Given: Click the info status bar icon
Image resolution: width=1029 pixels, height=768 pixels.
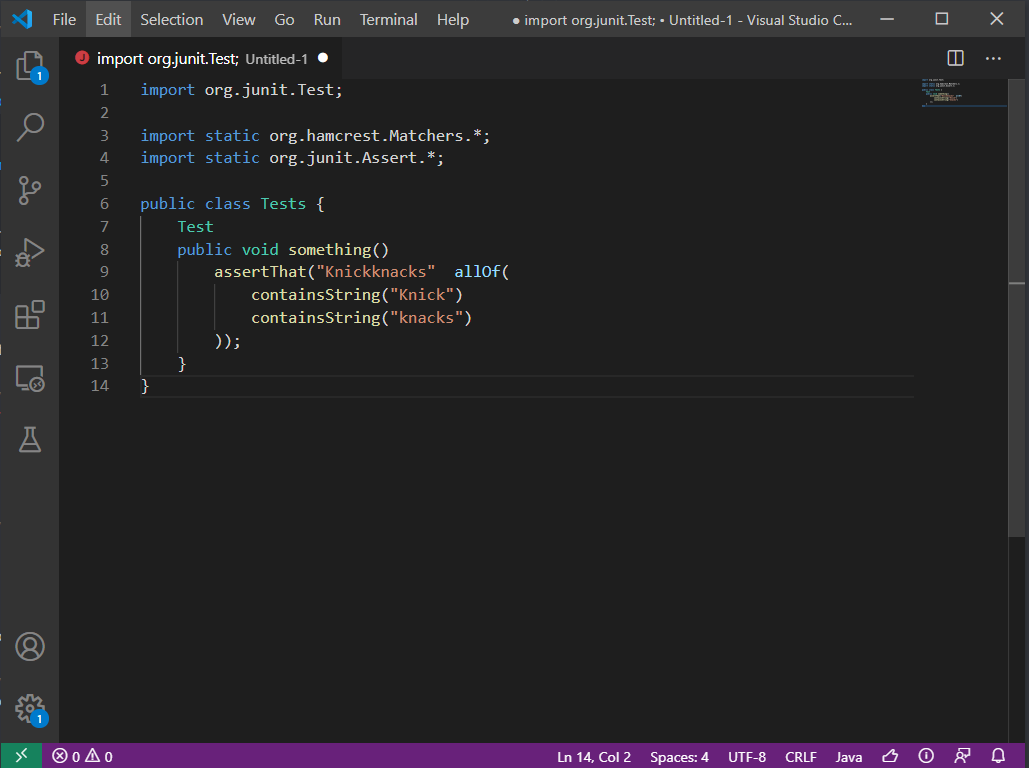Looking at the screenshot, I should click(x=926, y=756).
